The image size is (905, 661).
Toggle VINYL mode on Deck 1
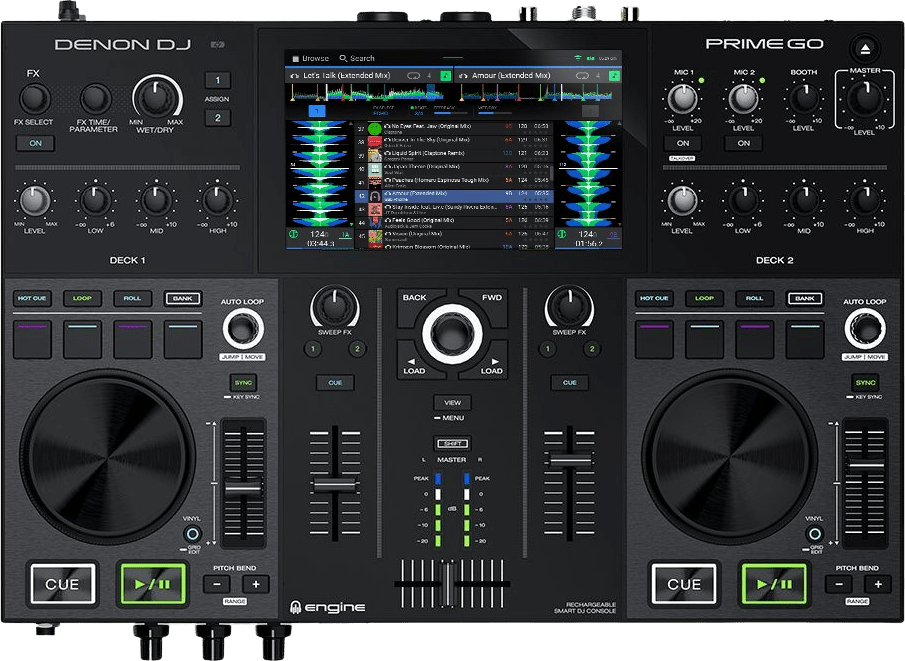193,534
